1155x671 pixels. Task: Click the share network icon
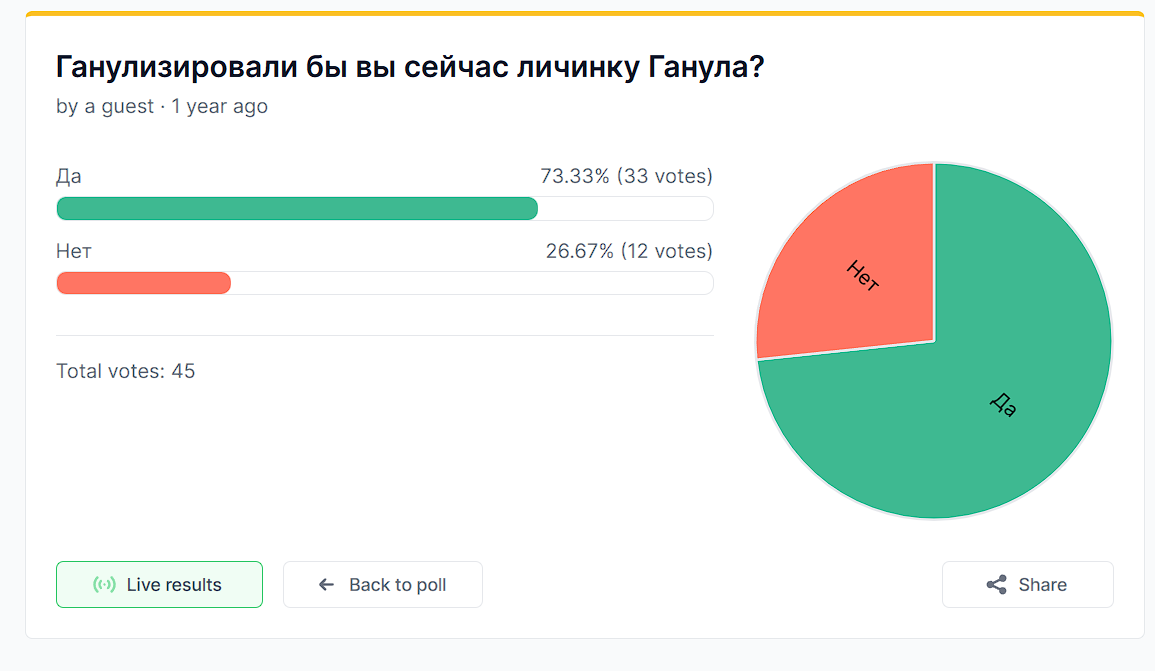997,585
